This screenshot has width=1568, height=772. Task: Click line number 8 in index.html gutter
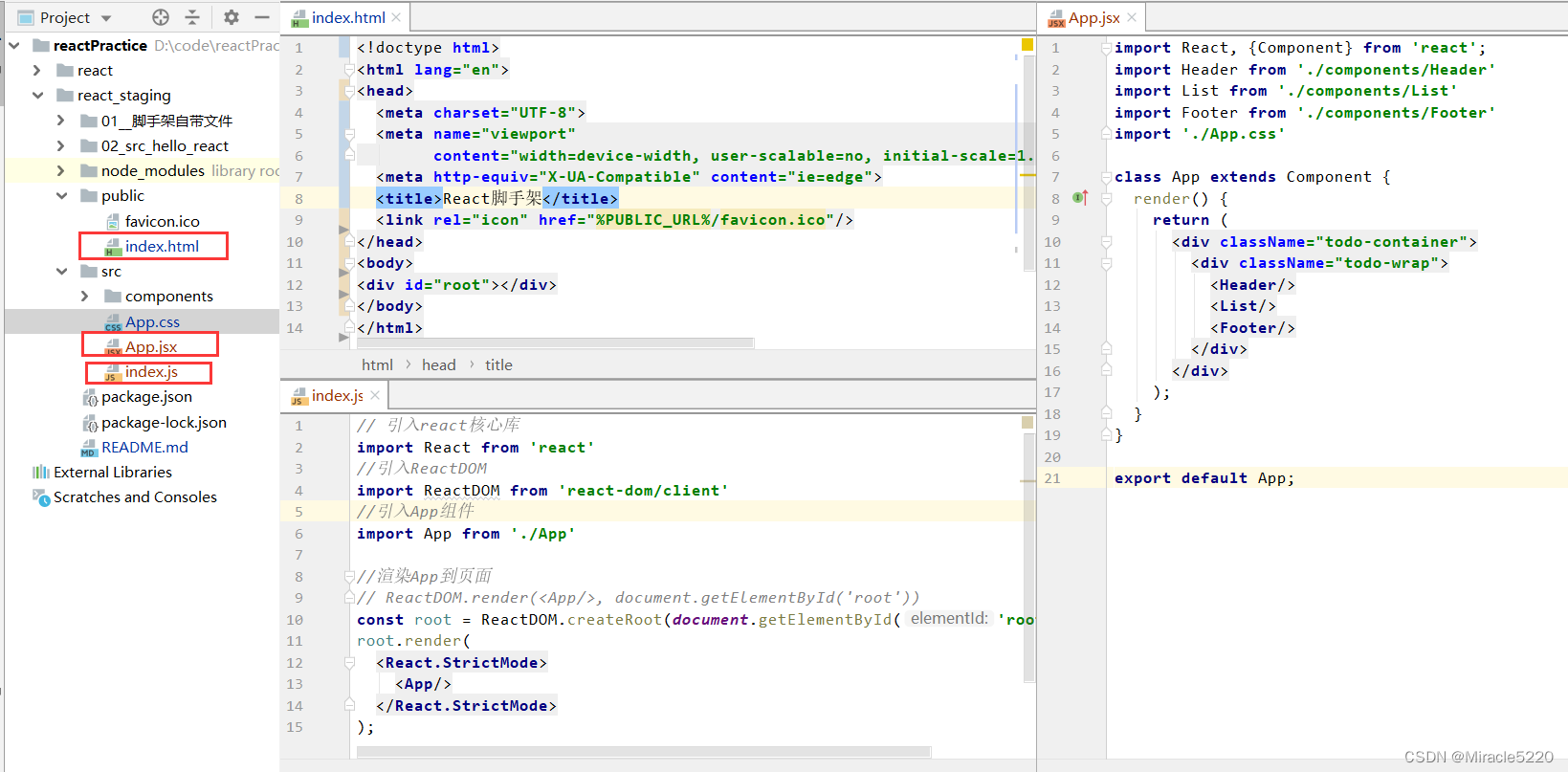click(x=299, y=199)
